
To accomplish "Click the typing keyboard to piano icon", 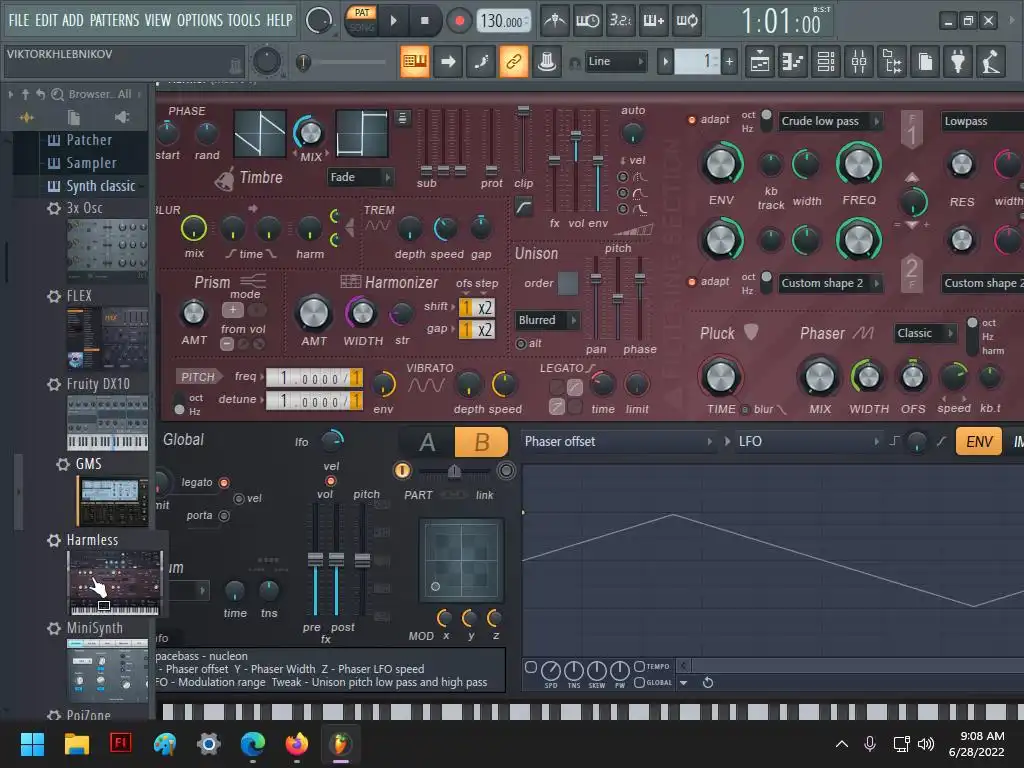I will coord(415,62).
